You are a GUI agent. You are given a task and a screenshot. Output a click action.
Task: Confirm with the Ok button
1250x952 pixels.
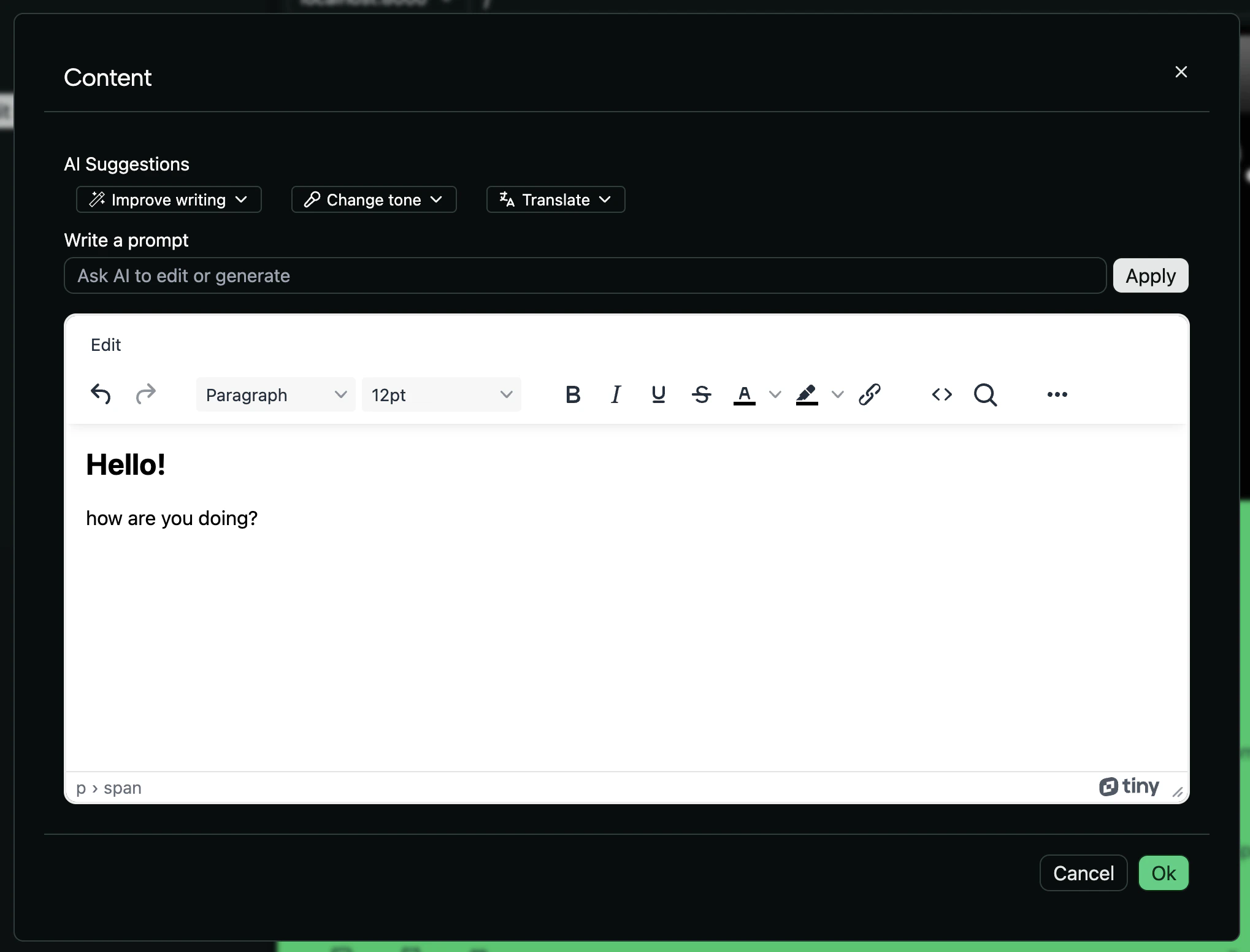coord(1164,873)
